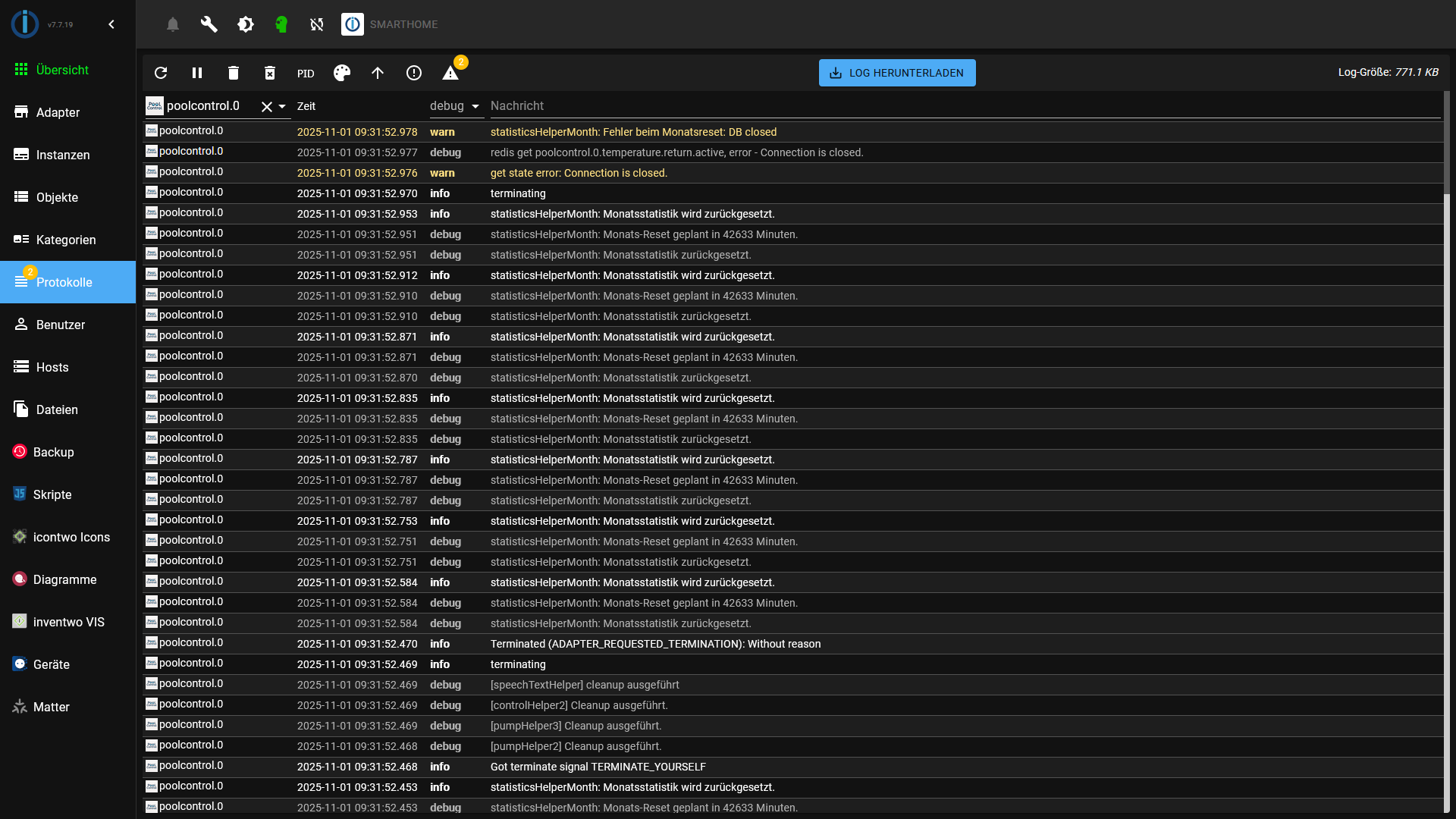Clear the log with the trash icon

tap(234, 73)
